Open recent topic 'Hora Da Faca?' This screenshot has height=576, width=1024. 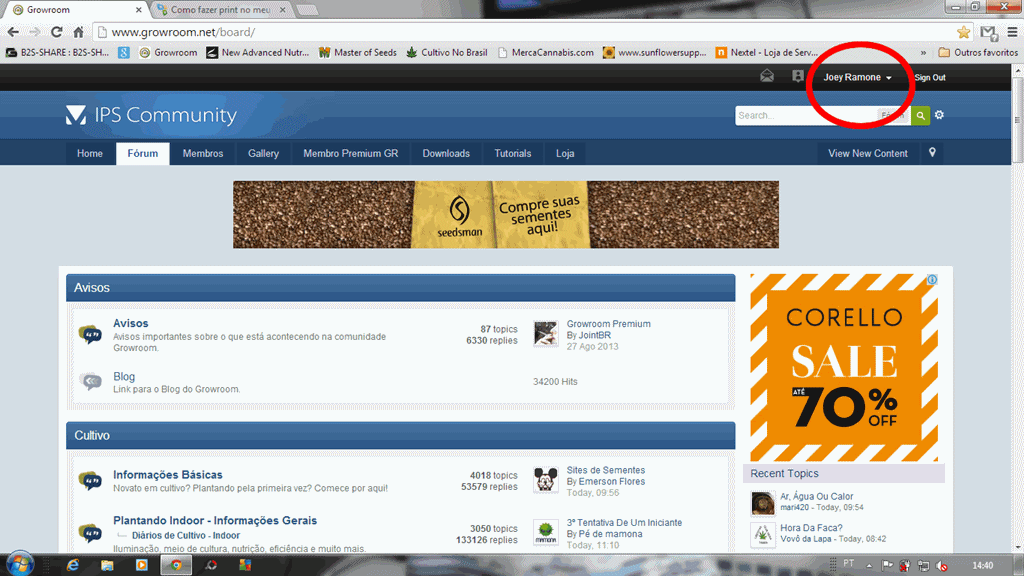(811, 528)
